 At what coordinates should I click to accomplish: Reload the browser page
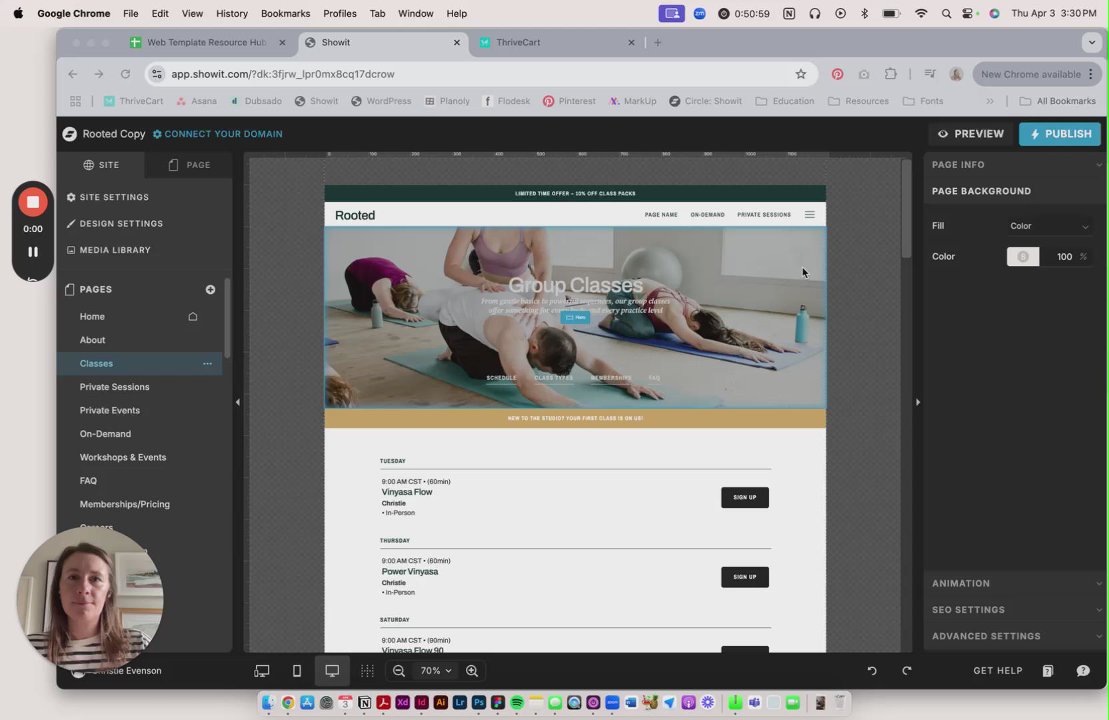[x=125, y=74]
